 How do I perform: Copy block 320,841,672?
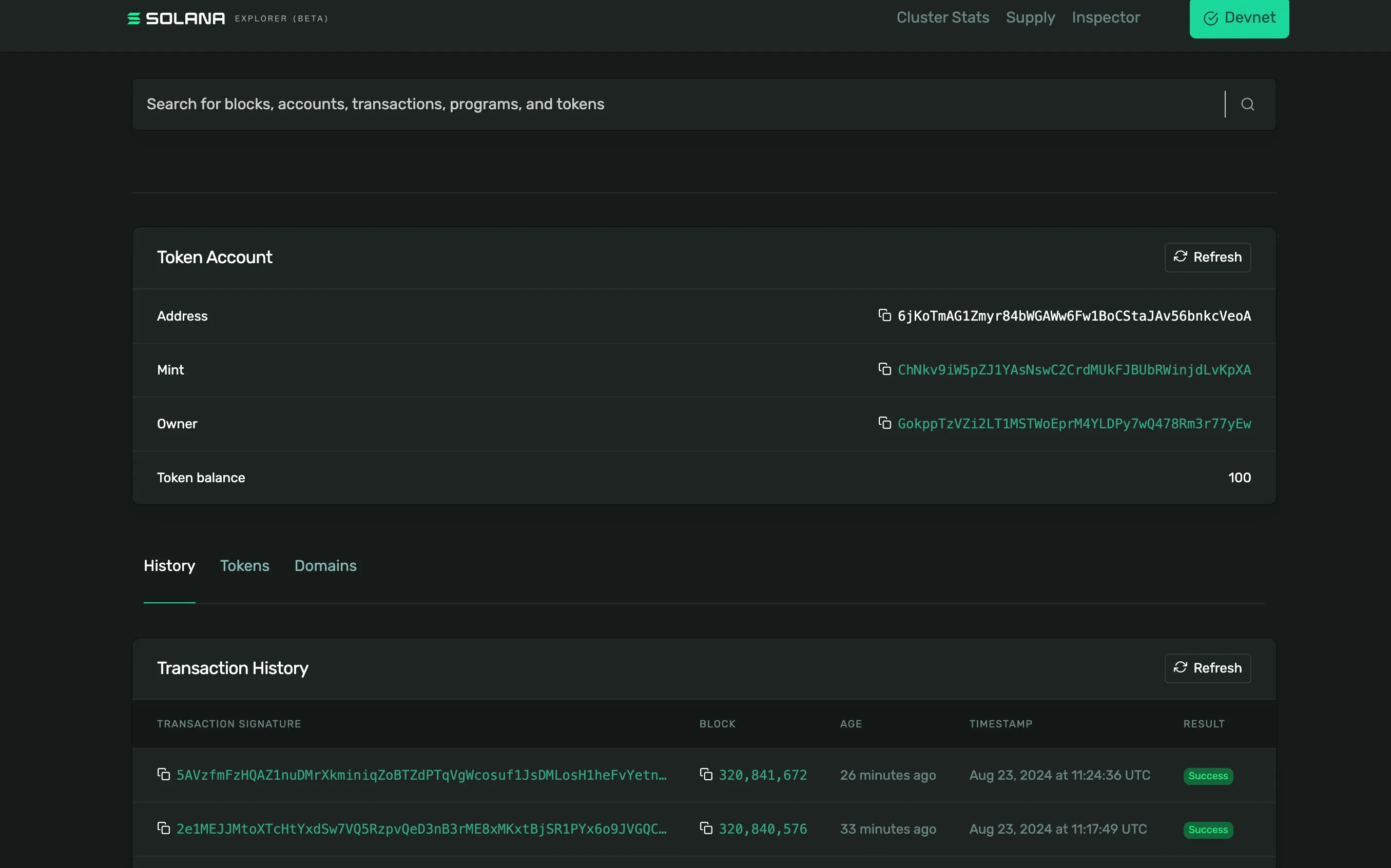click(x=706, y=775)
